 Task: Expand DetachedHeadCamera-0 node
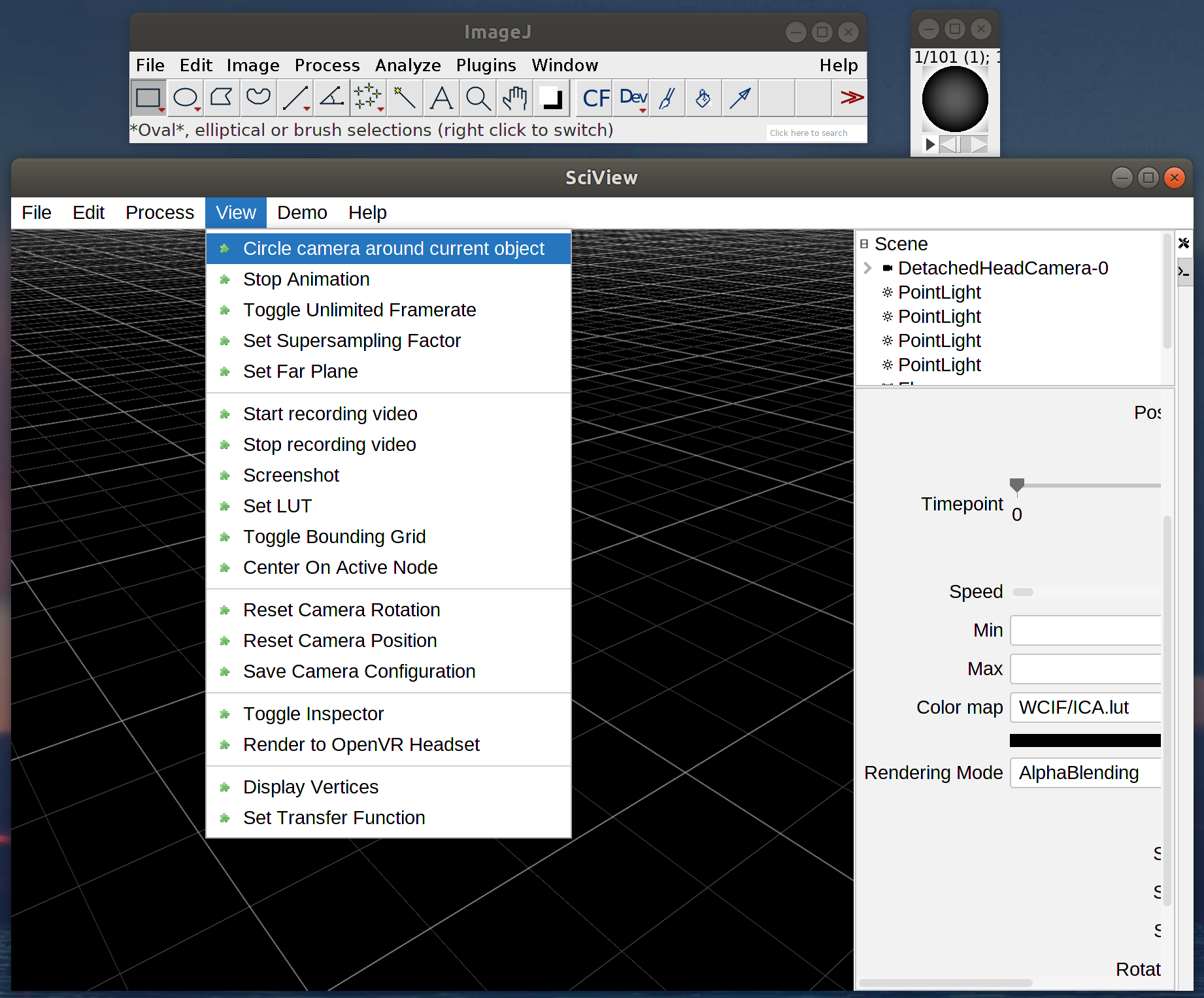[x=867, y=268]
